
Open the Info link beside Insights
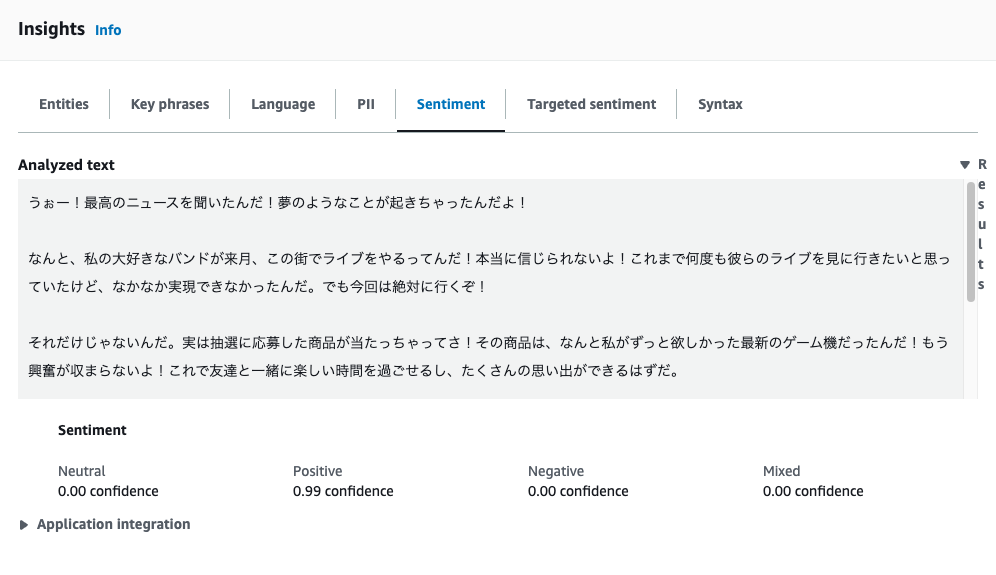coord(108,30)
